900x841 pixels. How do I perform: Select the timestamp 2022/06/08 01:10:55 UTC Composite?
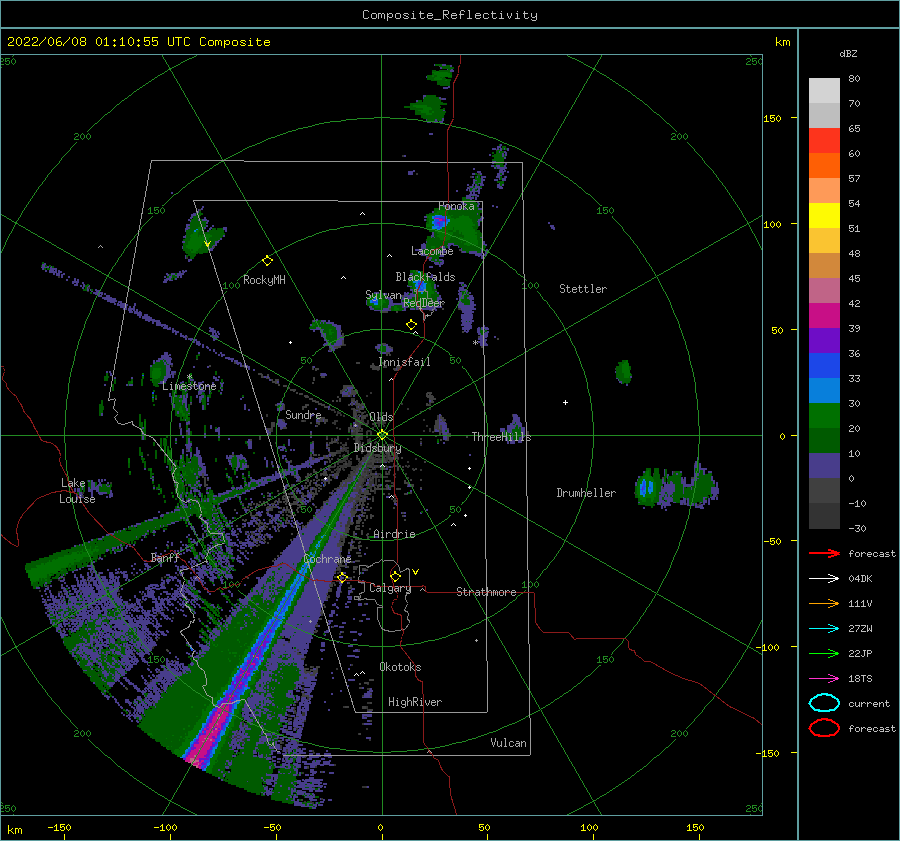(x=138, y=42)
